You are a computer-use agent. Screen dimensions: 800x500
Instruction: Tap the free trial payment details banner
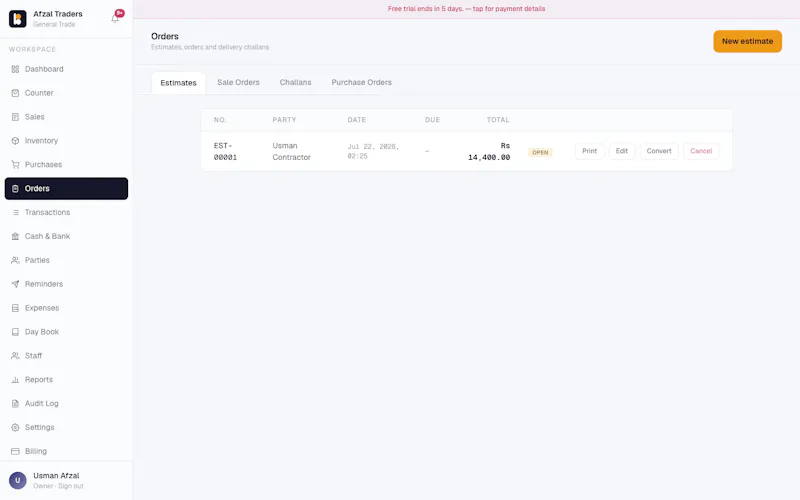click(466, 9)
